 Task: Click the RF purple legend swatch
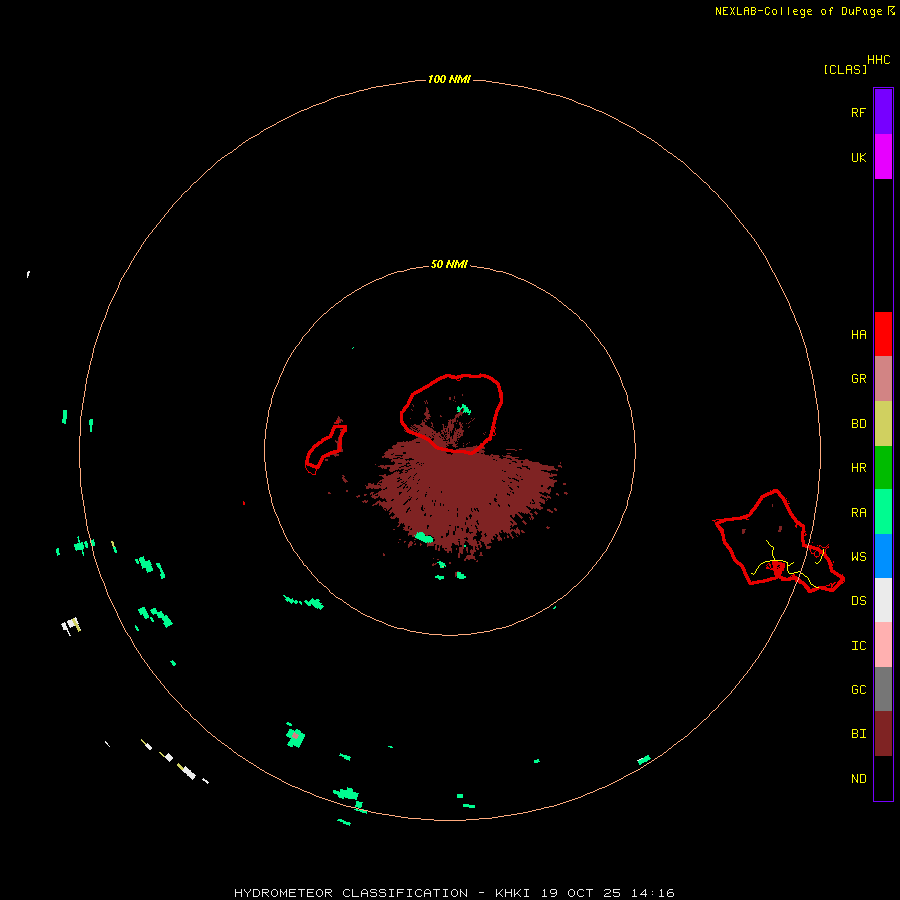pos(883,112)
